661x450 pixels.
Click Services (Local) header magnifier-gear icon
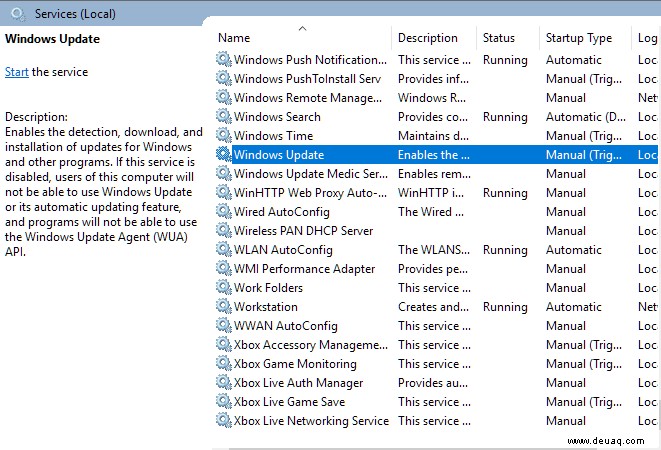[x=18, y=14]
